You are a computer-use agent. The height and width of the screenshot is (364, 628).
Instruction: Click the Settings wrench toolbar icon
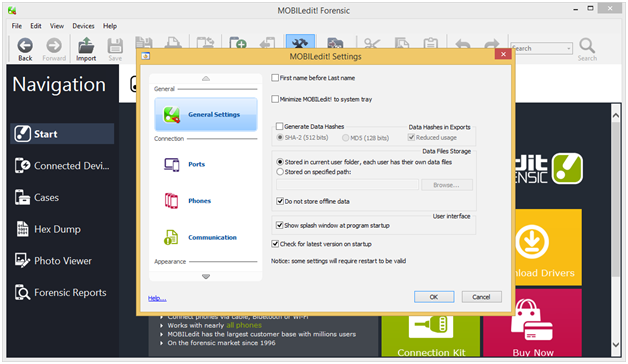click(x=300, y=42)
